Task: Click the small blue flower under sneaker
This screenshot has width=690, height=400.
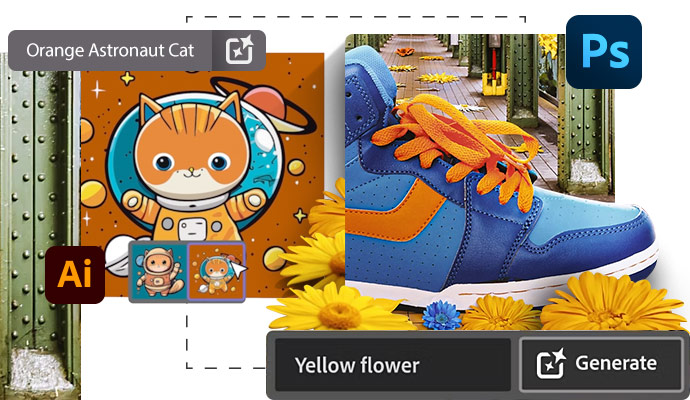Action: [441, 315]
